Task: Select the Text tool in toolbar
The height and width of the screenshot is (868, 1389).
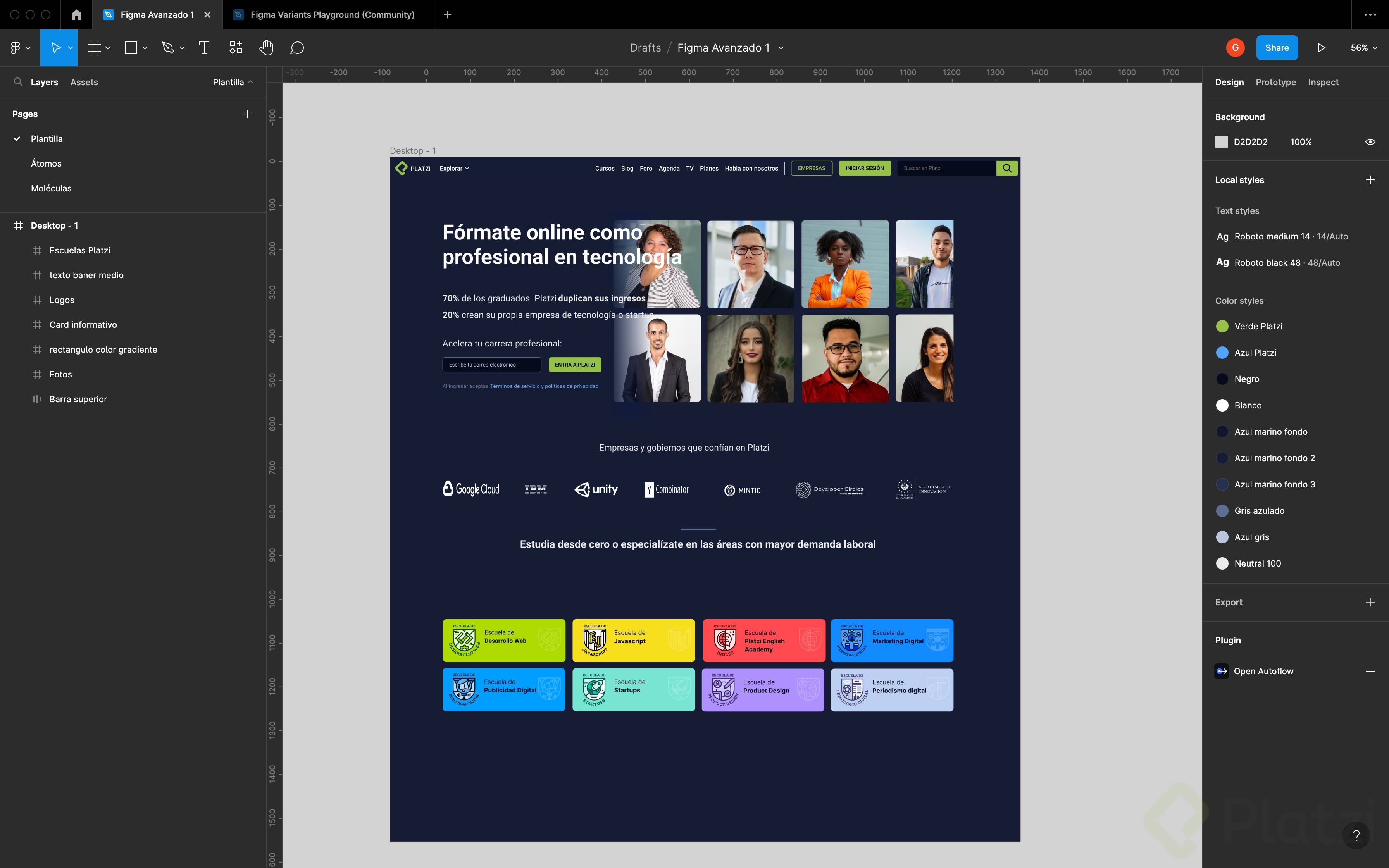Action: coord(204,48)
